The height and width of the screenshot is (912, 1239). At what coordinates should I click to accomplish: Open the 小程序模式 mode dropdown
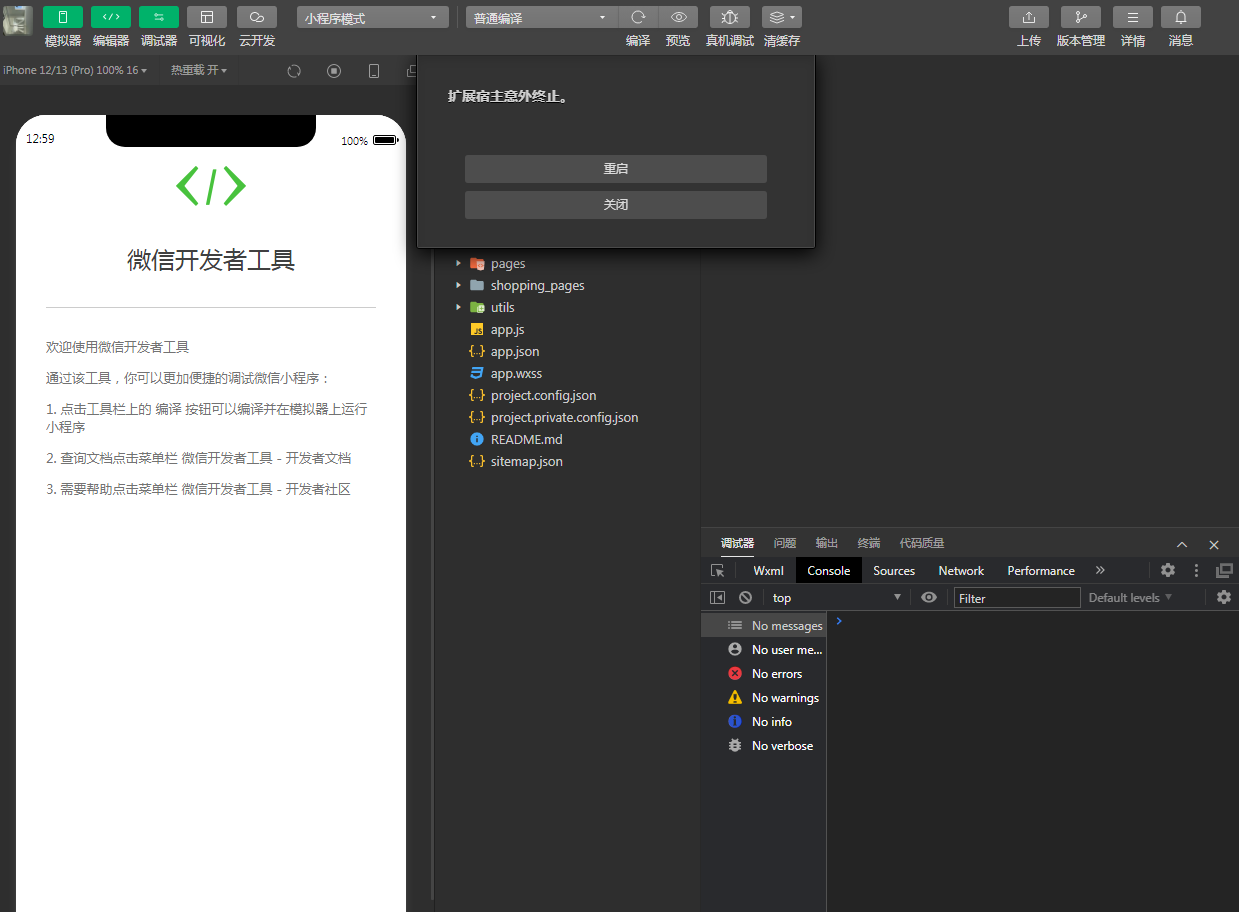[372, 18]
